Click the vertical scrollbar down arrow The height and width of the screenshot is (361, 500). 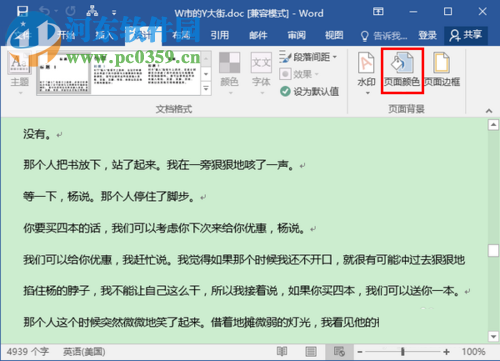pyautogui.click(x=493, y=336)
